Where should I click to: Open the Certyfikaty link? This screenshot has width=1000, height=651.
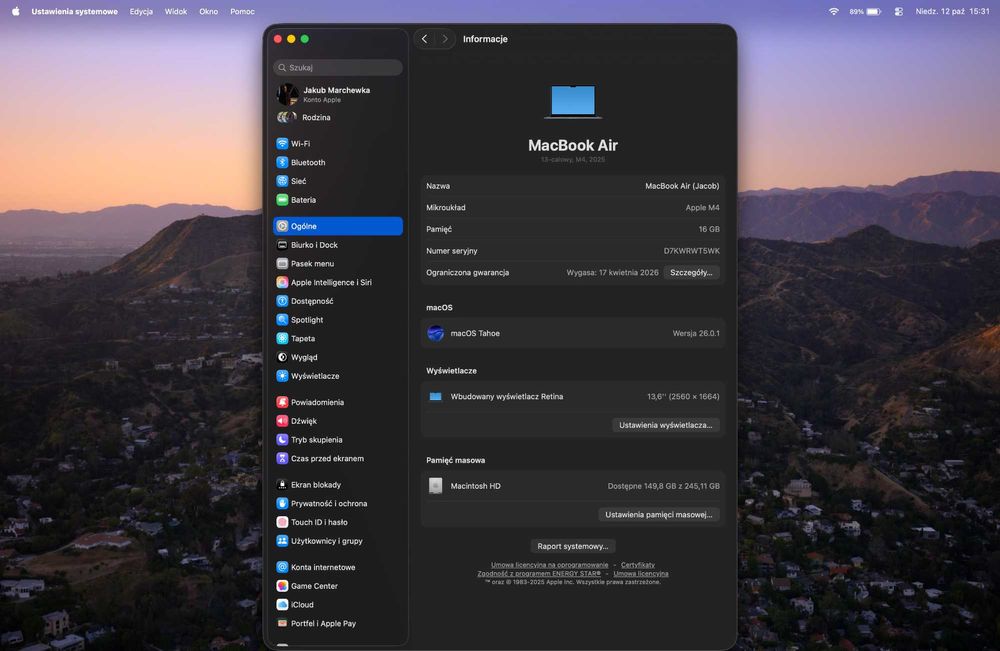pyautogui.click(x=638, y=565)
